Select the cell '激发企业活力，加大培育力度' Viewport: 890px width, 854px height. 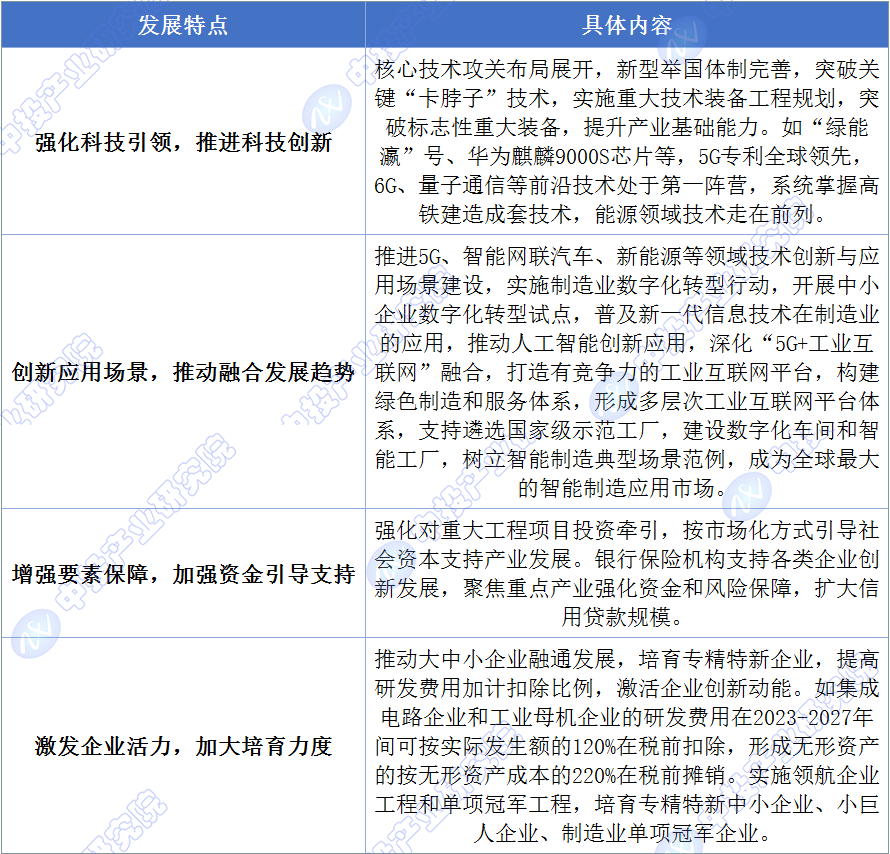click(x=183, y=746)
